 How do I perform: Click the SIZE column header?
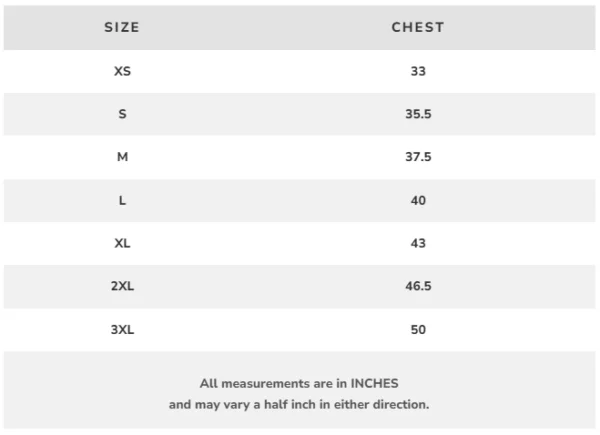coord(122,27)
